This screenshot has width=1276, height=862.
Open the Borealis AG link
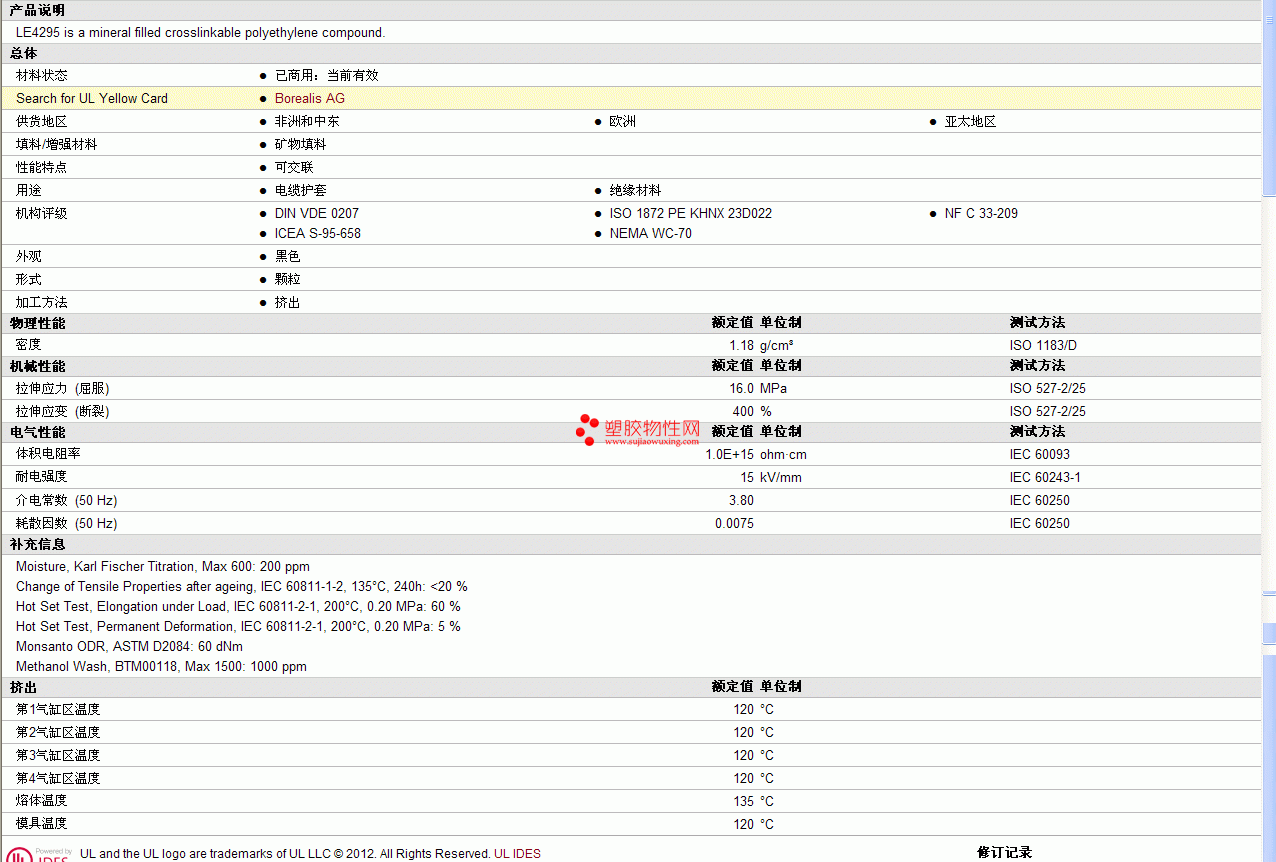click(310, 98)
